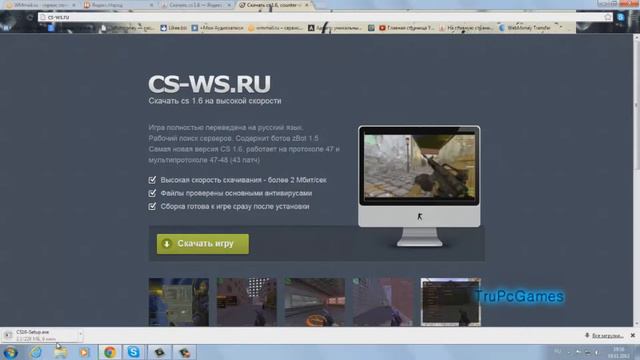Click the first dark game icon in the taskbar
Screen dimensions: 640x360
(x=160, y=352)
